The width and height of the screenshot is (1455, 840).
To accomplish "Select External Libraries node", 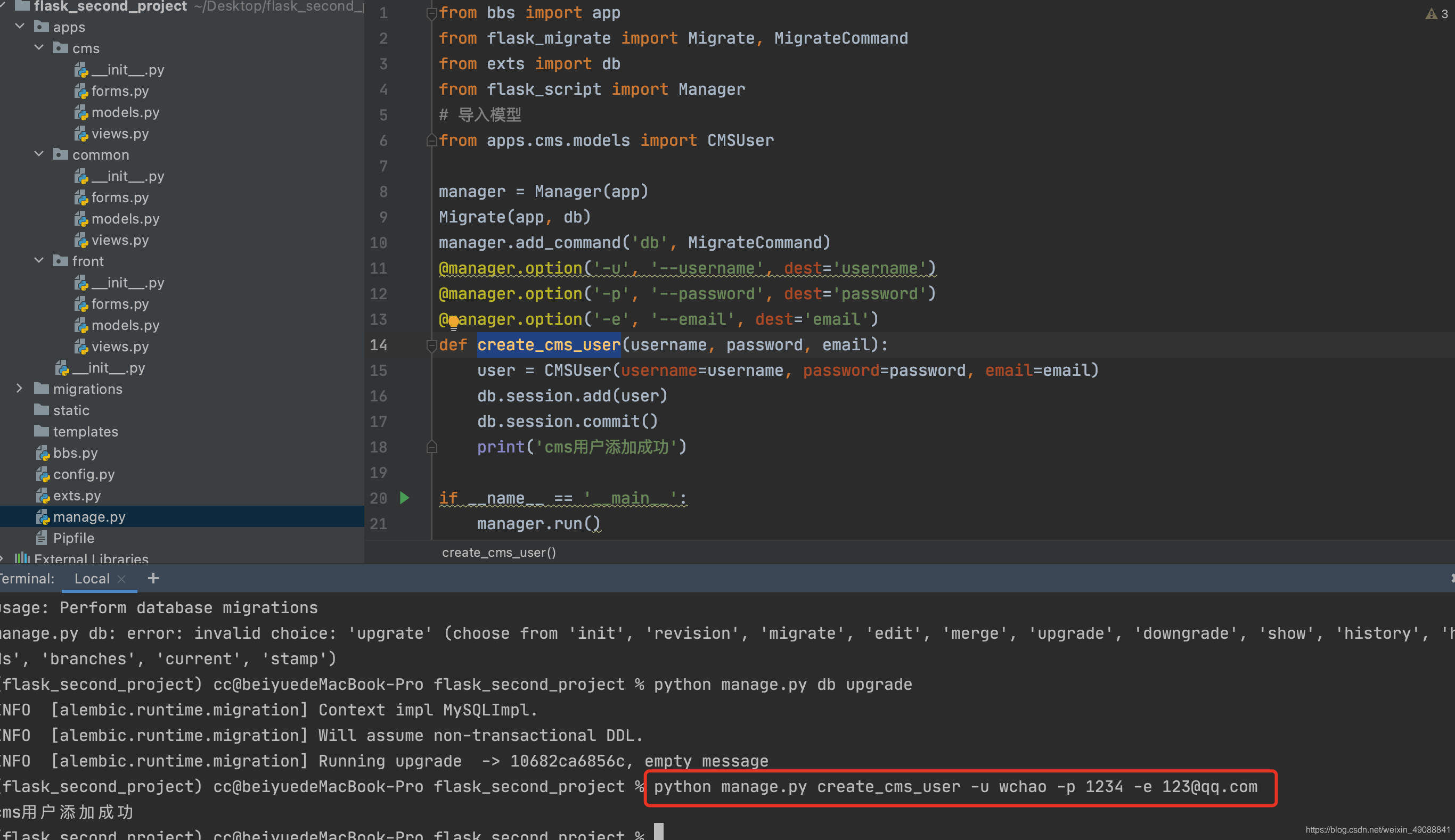I will [81, 558].
